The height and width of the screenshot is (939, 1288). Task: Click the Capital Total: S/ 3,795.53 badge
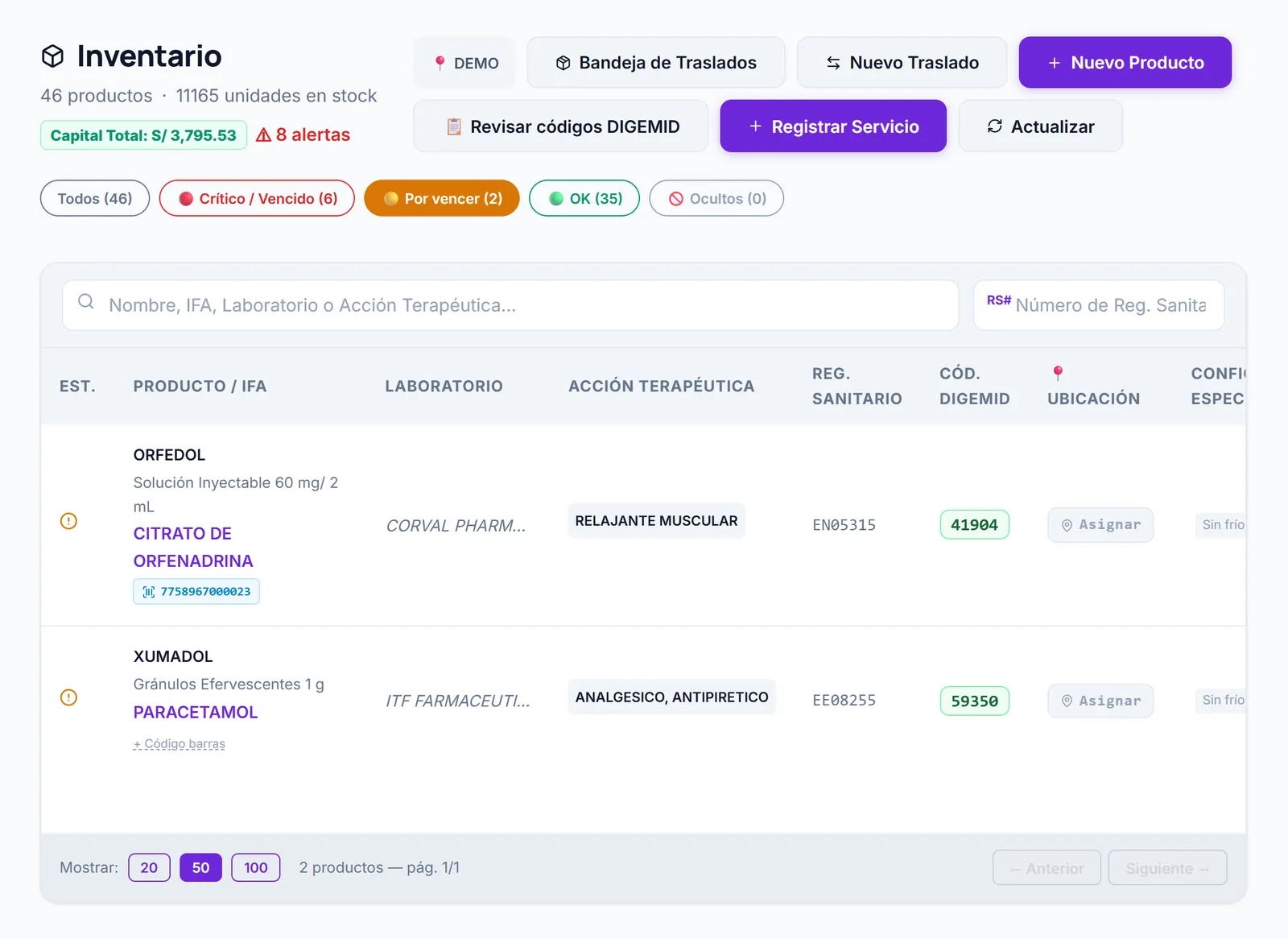(x=143, y=135)
